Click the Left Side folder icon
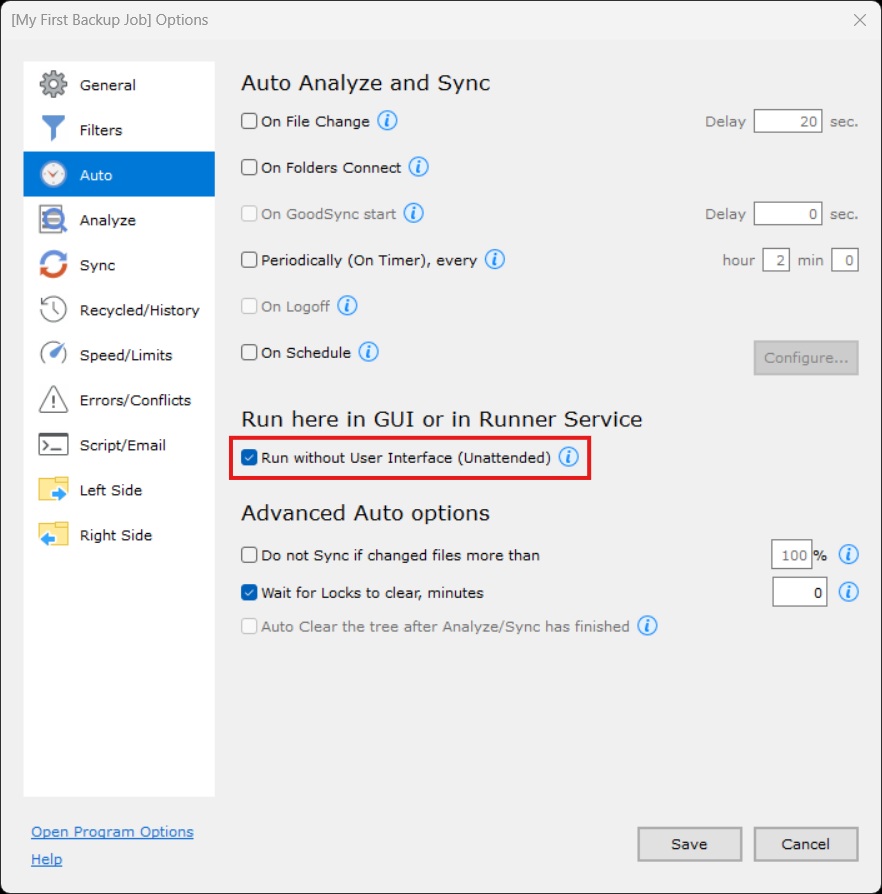The height and width of the screenshot is (894, 882). click(53, 489)
